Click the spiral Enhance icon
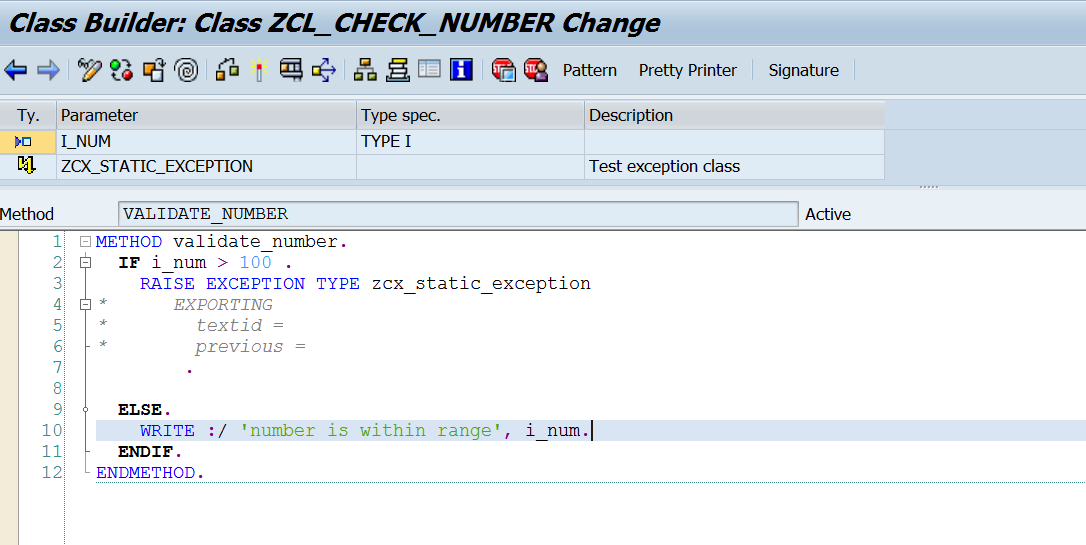The height and width of the screenshot is (545, 1086). 186,70
